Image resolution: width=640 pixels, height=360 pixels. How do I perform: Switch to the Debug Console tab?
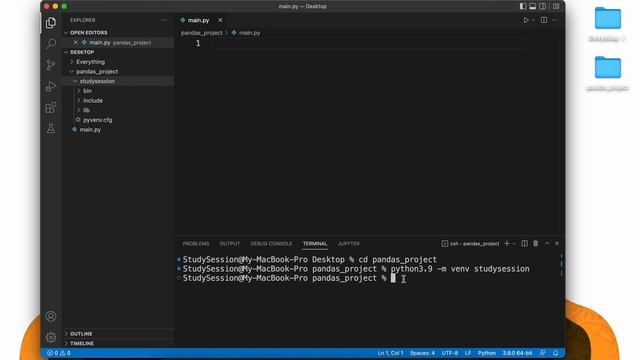271,244
